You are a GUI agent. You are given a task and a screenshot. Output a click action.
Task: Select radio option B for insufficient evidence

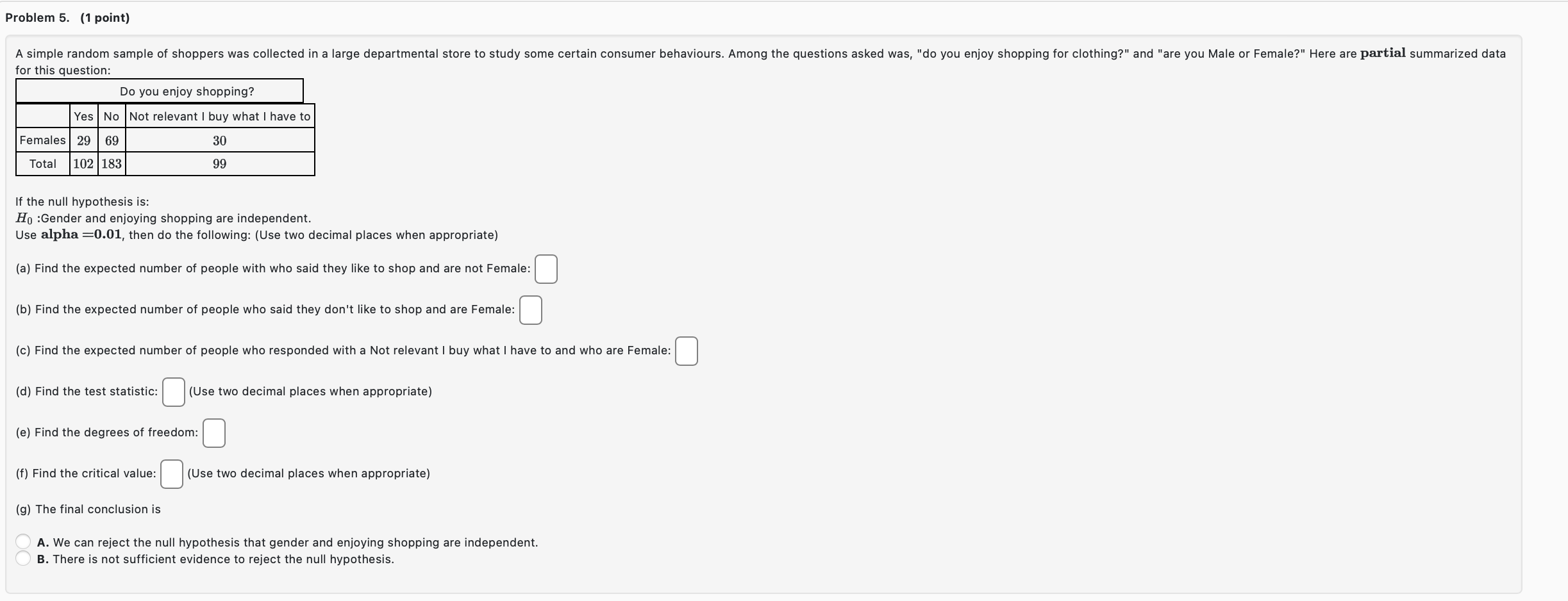(x=23, y=558)
